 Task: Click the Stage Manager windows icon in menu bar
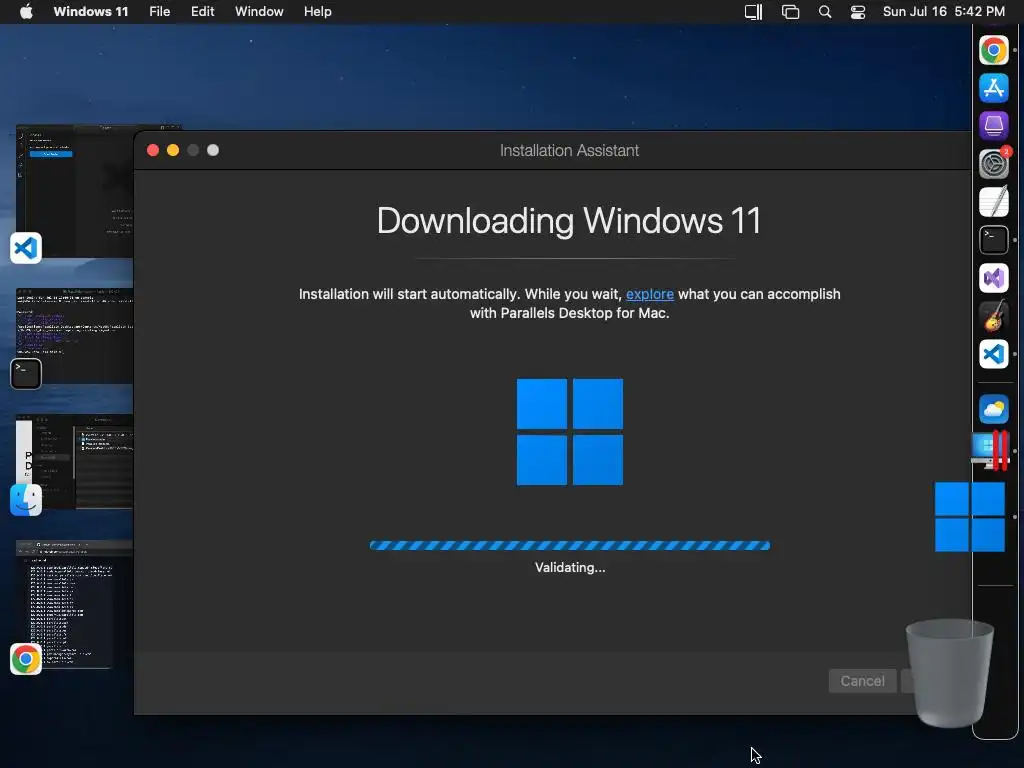[790, 12]
